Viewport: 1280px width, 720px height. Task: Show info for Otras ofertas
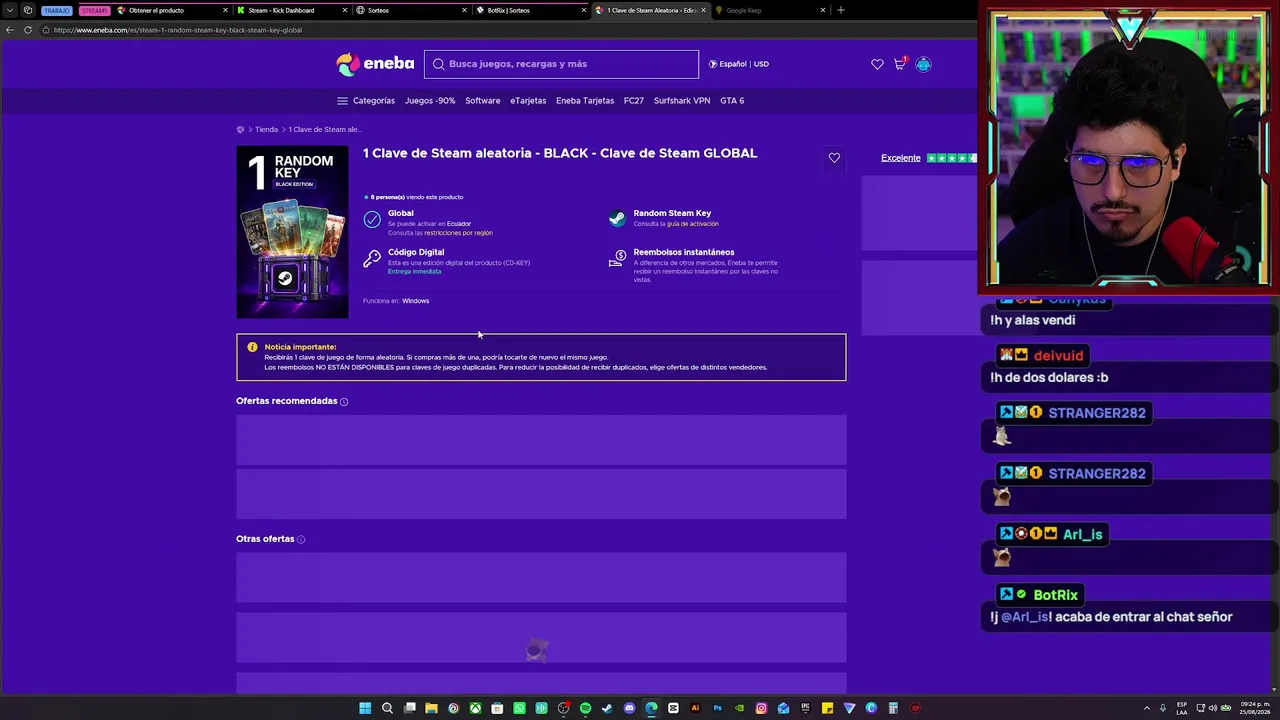coord(301,540)
